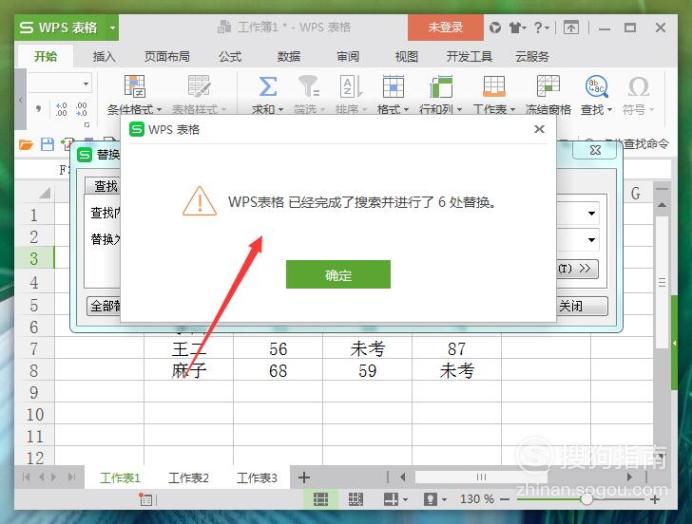692x524 pixels.
Task: Click the open folder icon in quick toolbar
Action: click(x=26, y=144)
